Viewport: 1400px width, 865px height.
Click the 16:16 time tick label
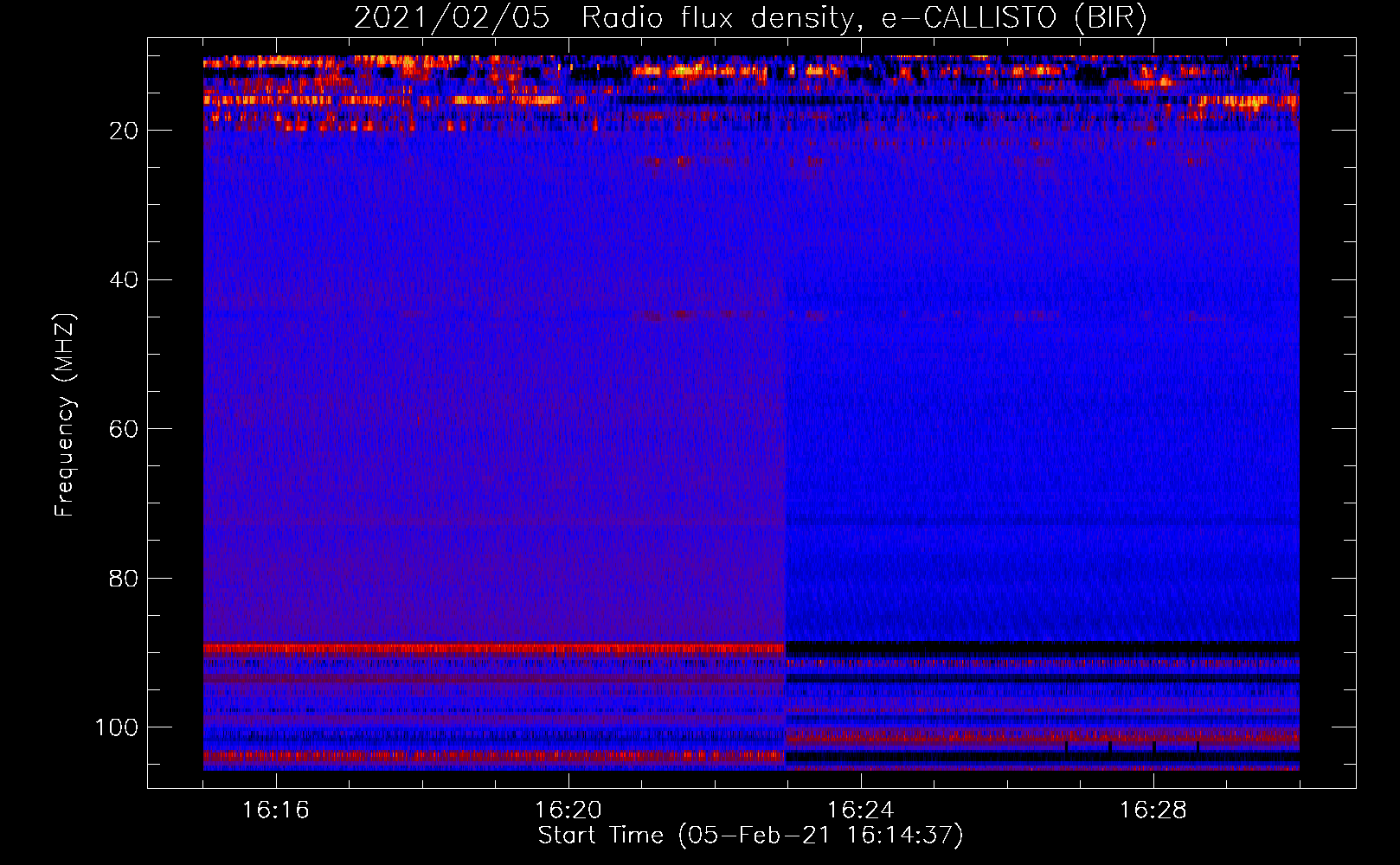[276, 811]
